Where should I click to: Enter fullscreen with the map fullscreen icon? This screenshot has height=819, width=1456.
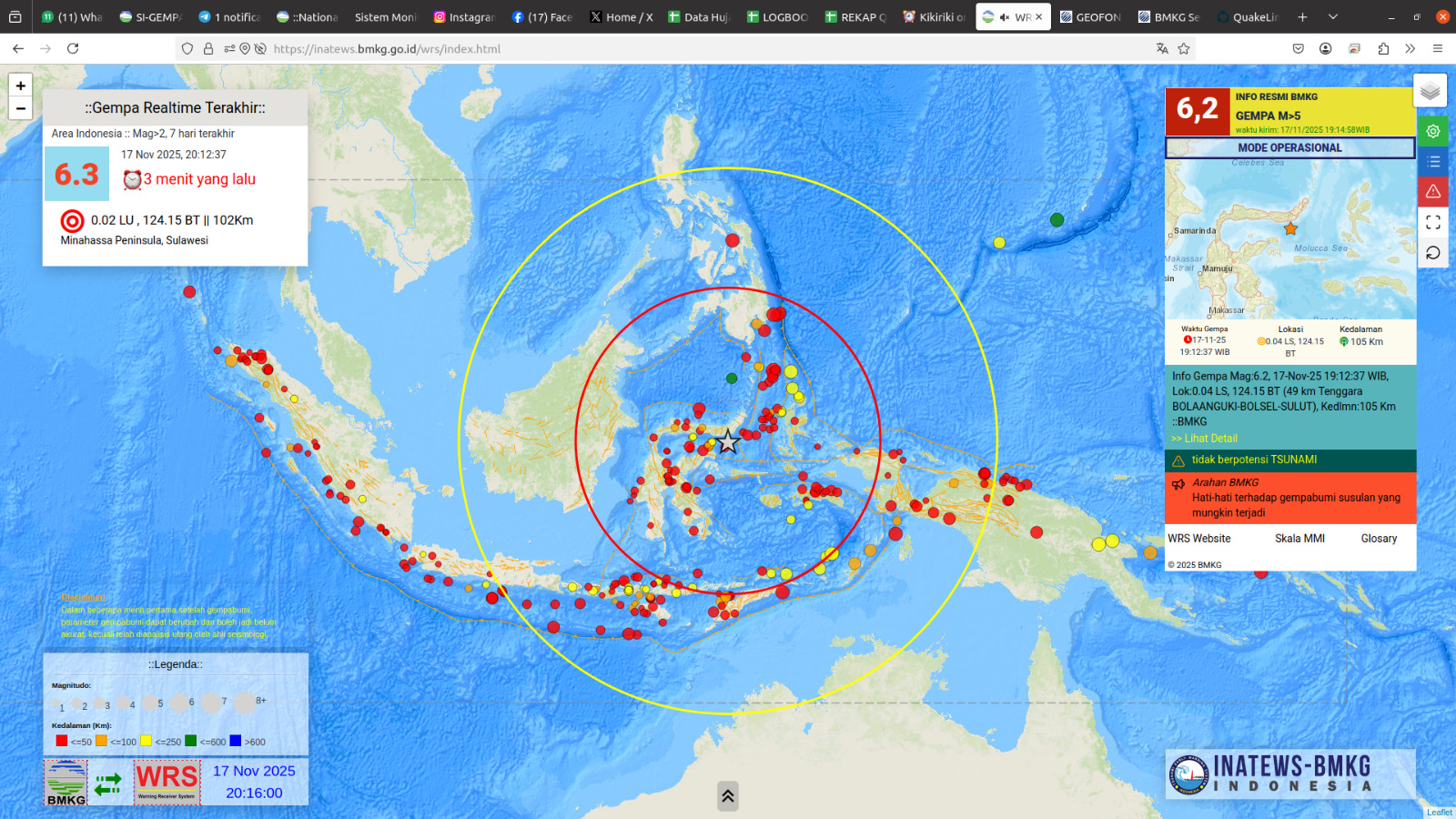(1432, 222)
